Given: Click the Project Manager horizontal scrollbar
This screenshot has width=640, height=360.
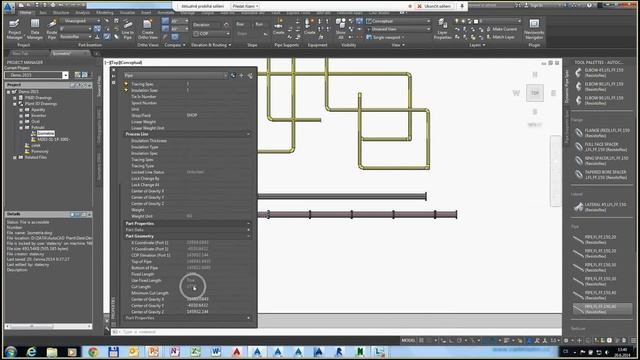Looking at the screenshot, I should (48, 326).
